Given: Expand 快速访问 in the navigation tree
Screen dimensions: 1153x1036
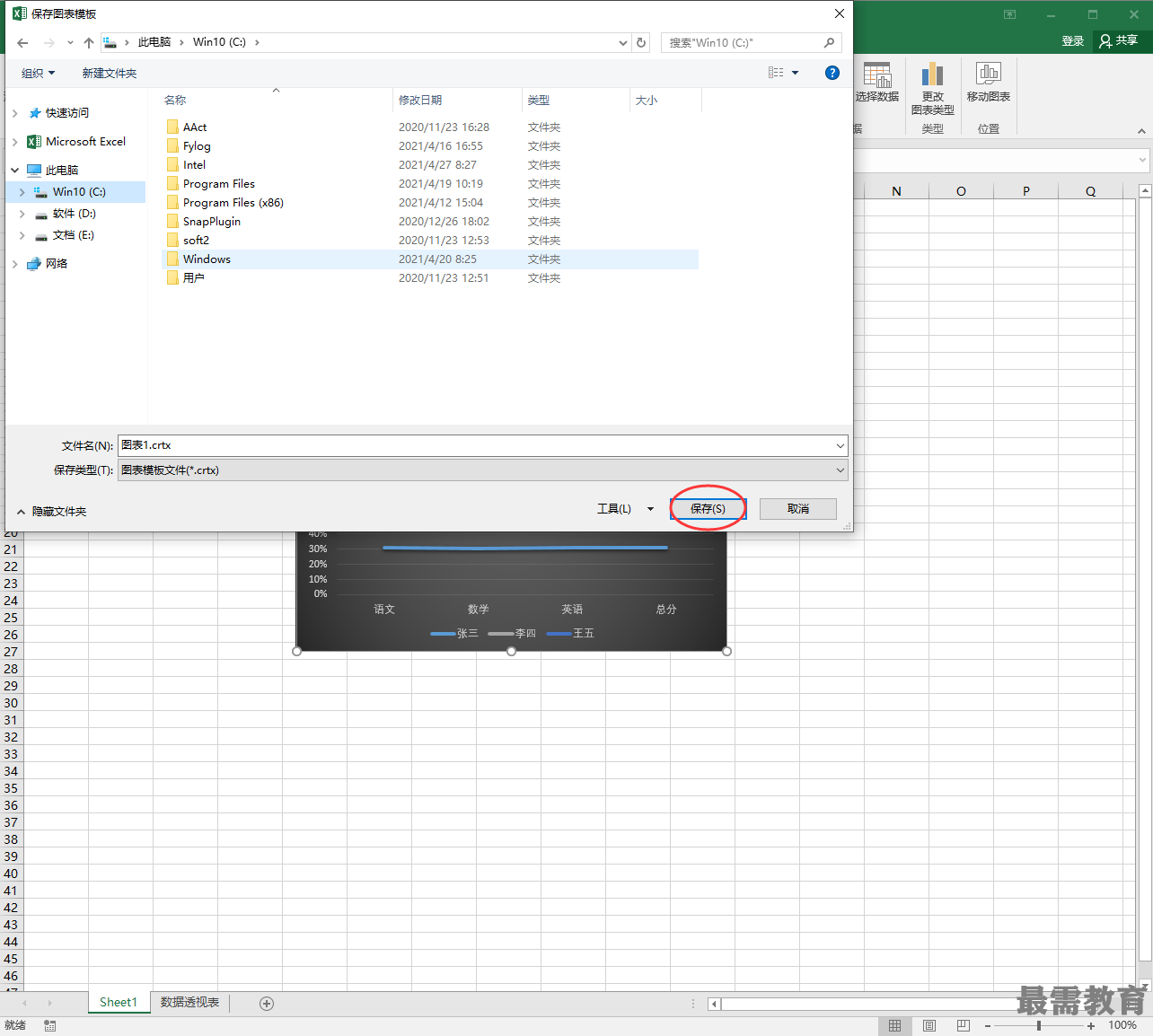Looking at the screenshot, I should click(x=15, y=113).
